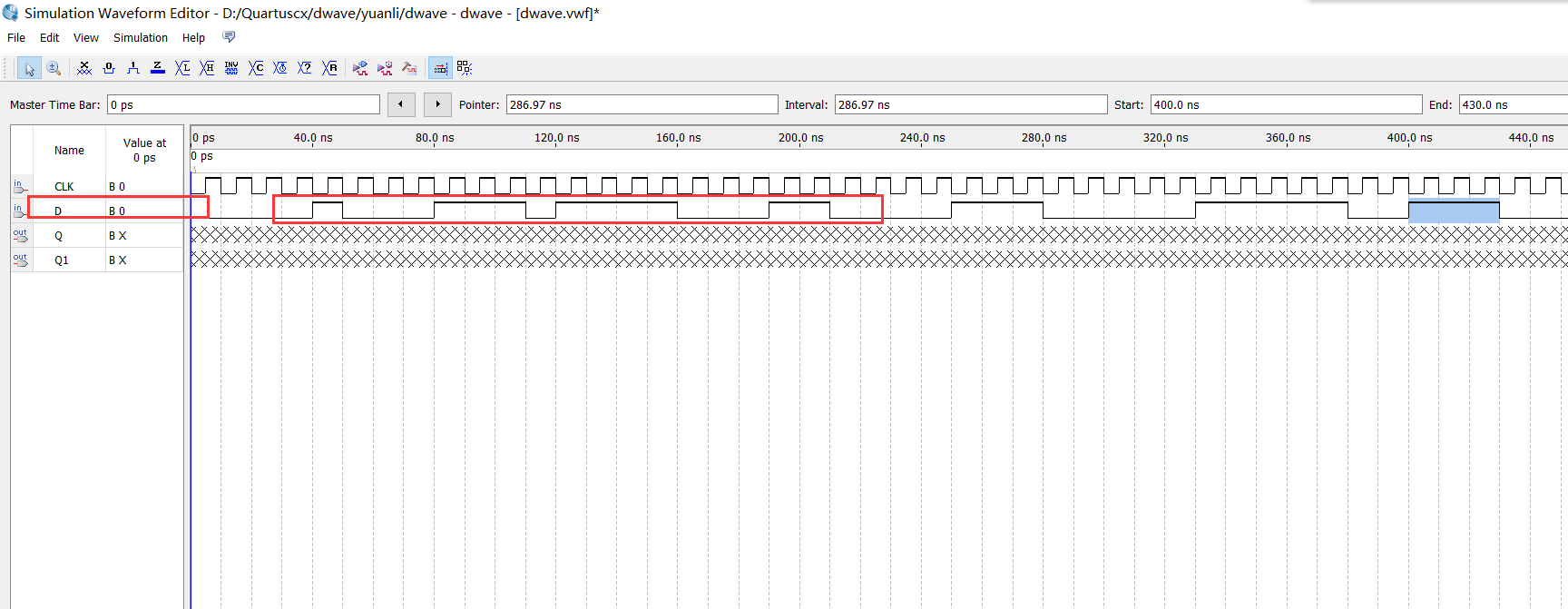Click the output pin icon for Q1
1568x609 pixels.
(x=20, y=260)
